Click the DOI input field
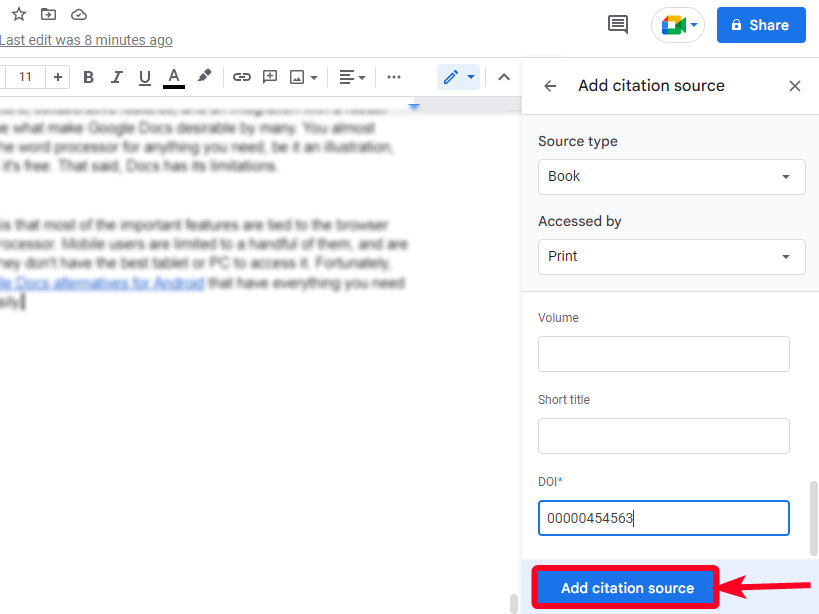 click(x=663, y=518)
